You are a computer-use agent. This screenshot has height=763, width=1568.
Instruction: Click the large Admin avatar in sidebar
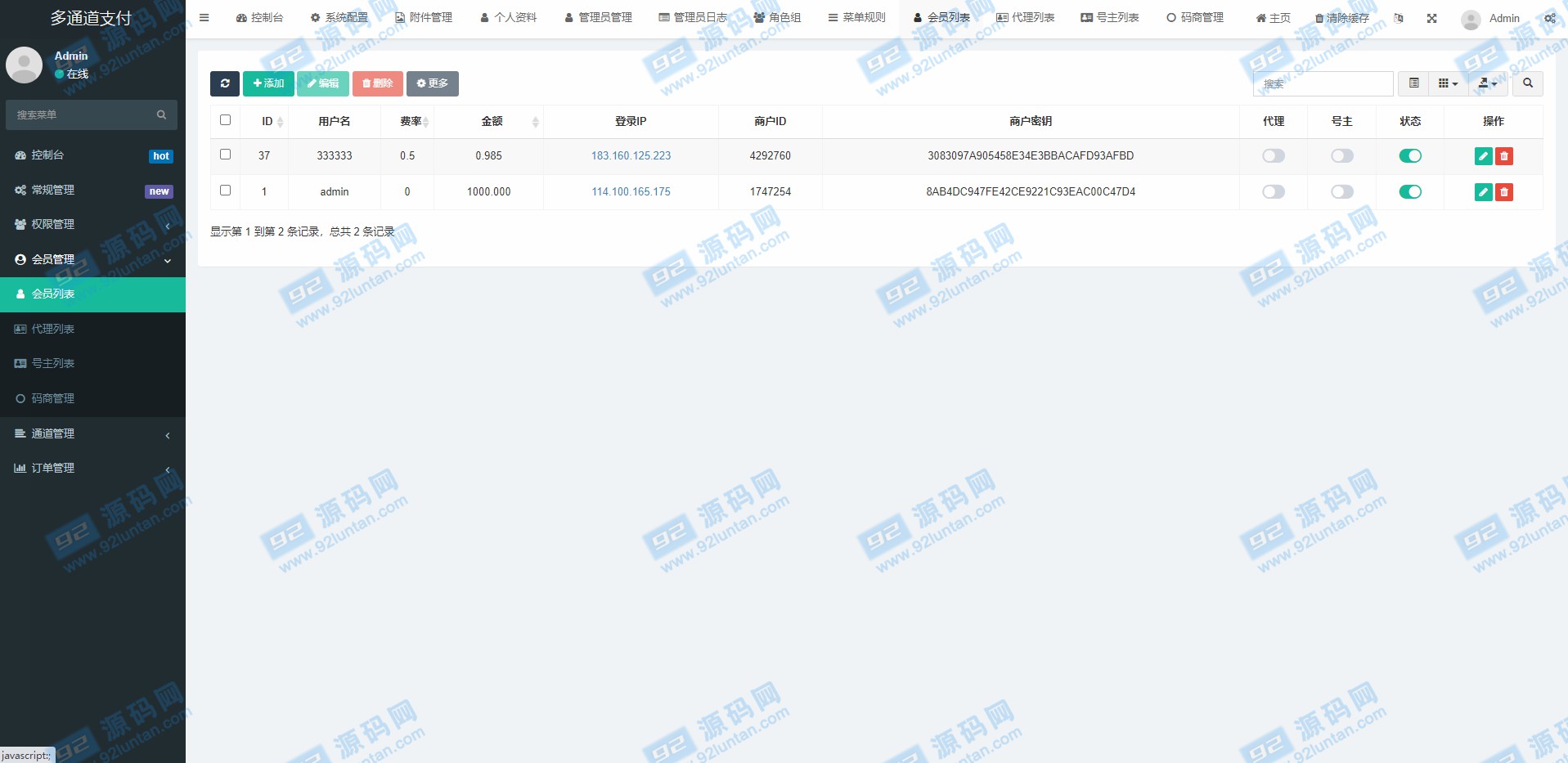[24, 65]
